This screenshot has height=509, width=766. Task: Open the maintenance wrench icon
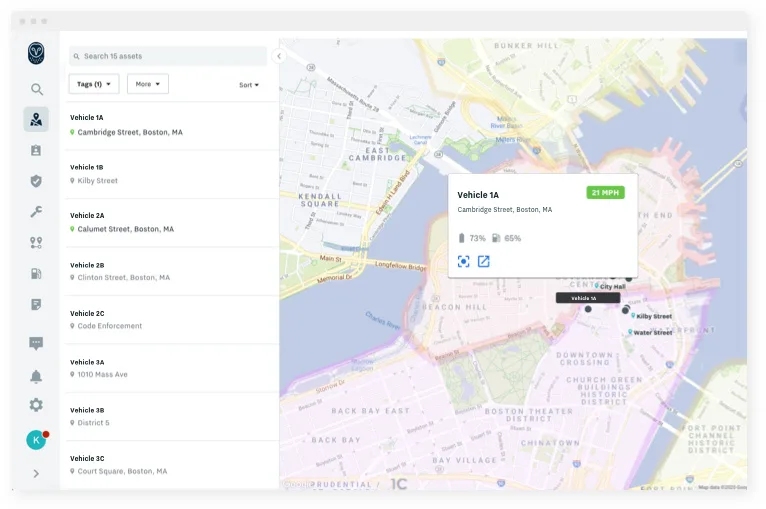pos(36,212)
